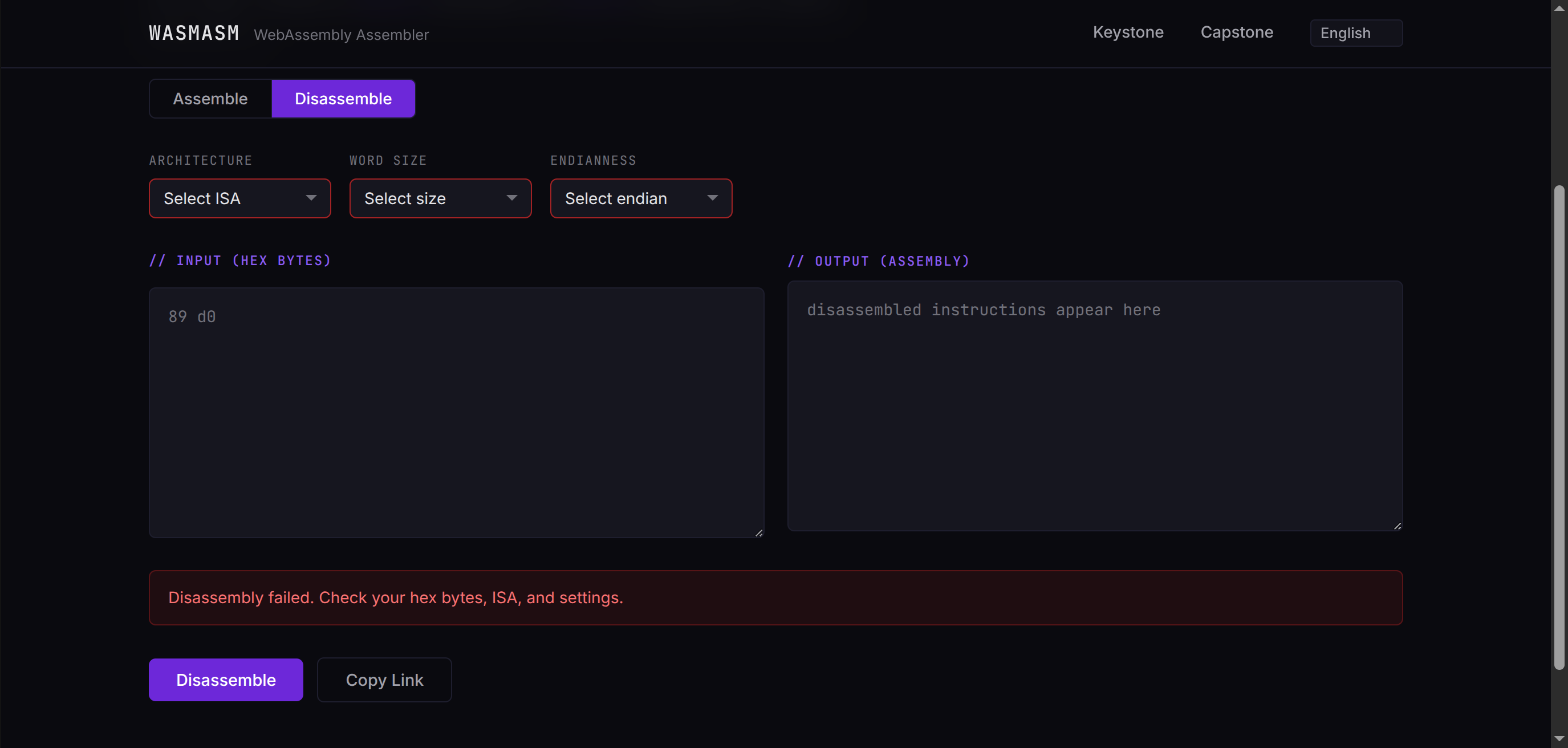1568x748 pixels.
Task: Click the endianness dropdown chevron
Action: coord(712,198)
